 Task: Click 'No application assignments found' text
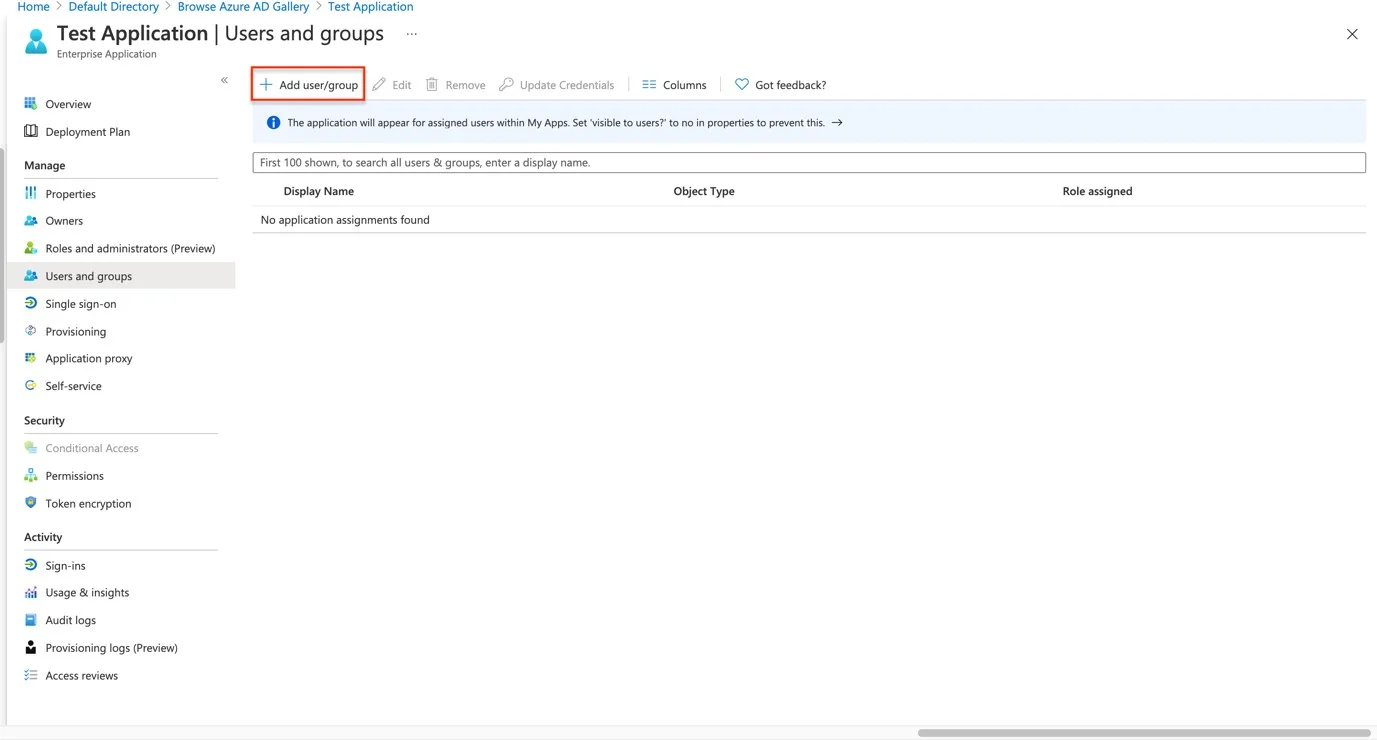(345, 220)
